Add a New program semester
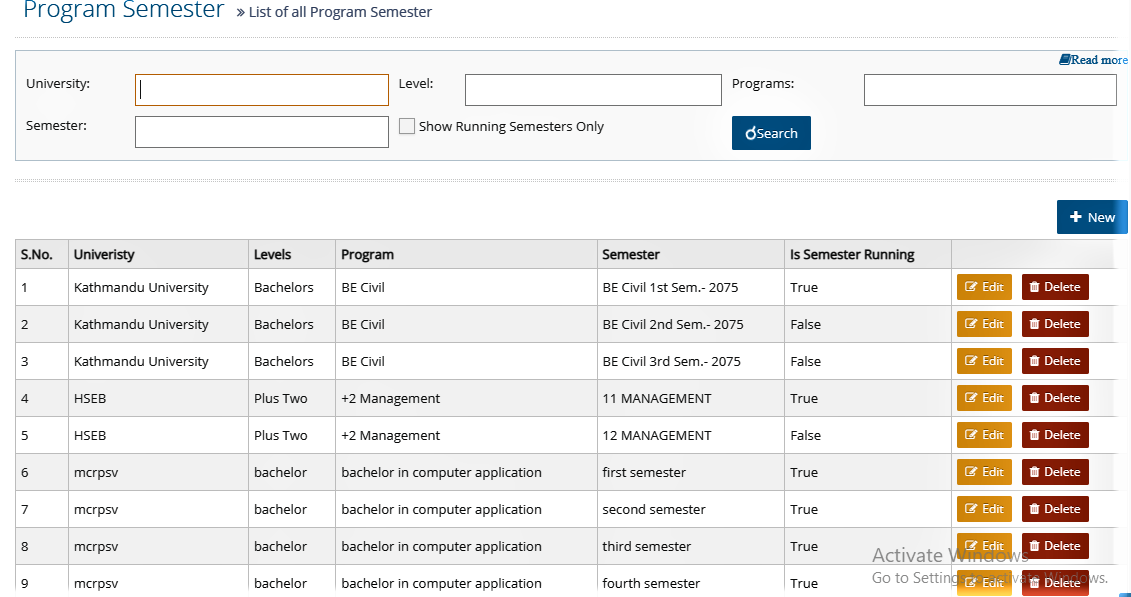The image size is (1131, 597). (1092, 217)
